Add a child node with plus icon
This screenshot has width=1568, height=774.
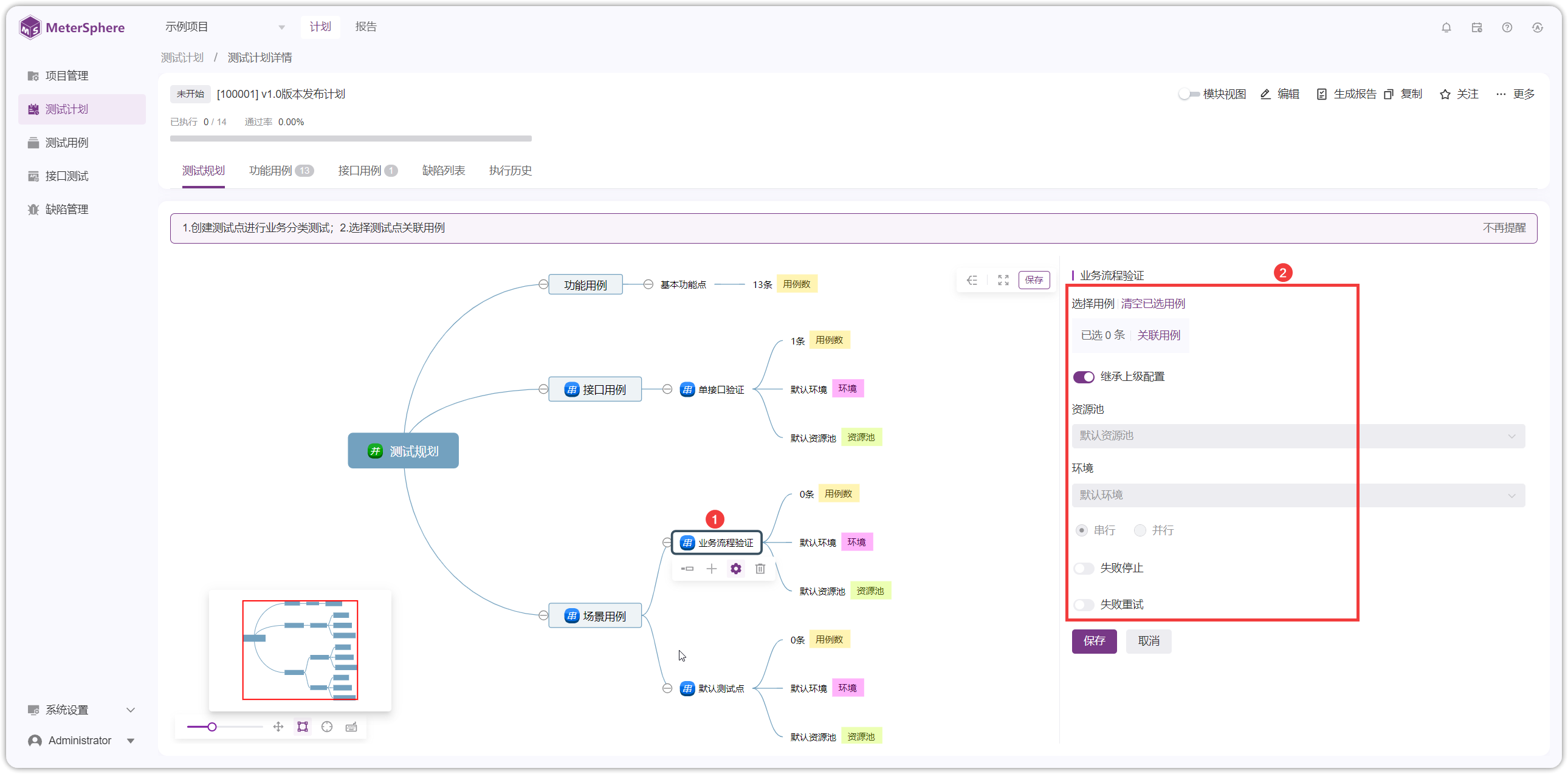(x=711, y=568)
